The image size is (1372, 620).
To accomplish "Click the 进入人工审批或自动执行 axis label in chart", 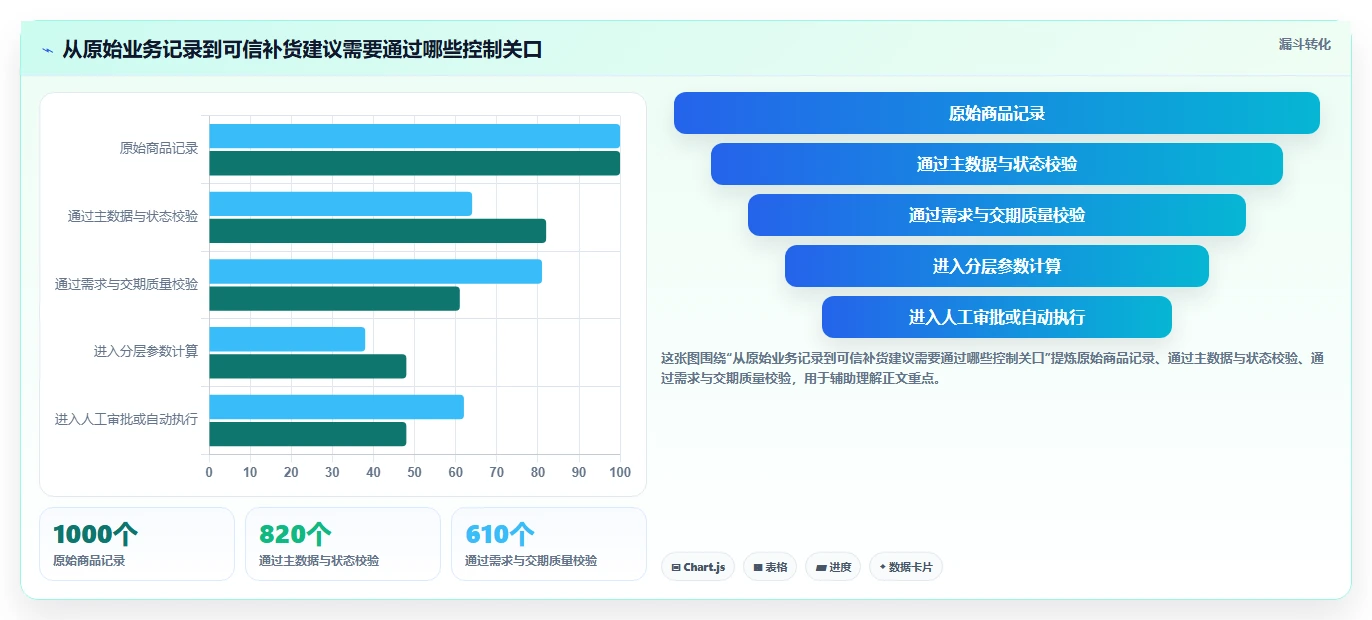I will [x=127, y=419].
